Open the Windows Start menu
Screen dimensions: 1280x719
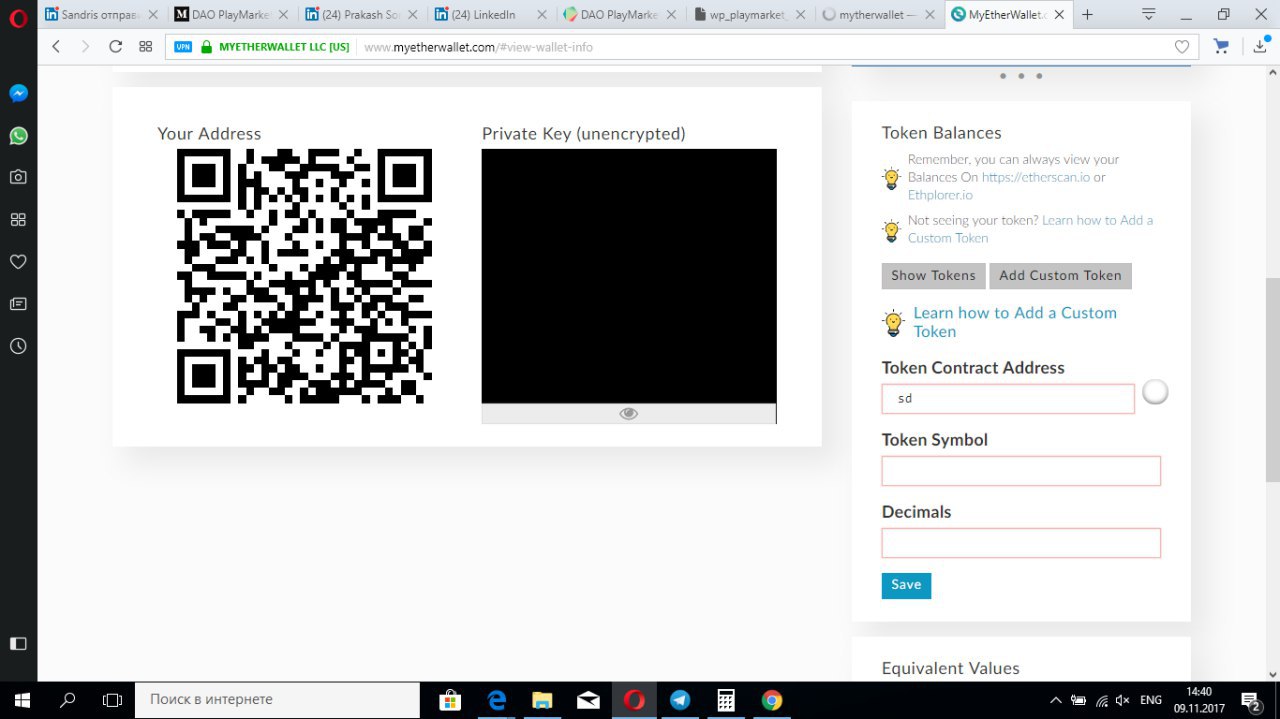[22, 700]
